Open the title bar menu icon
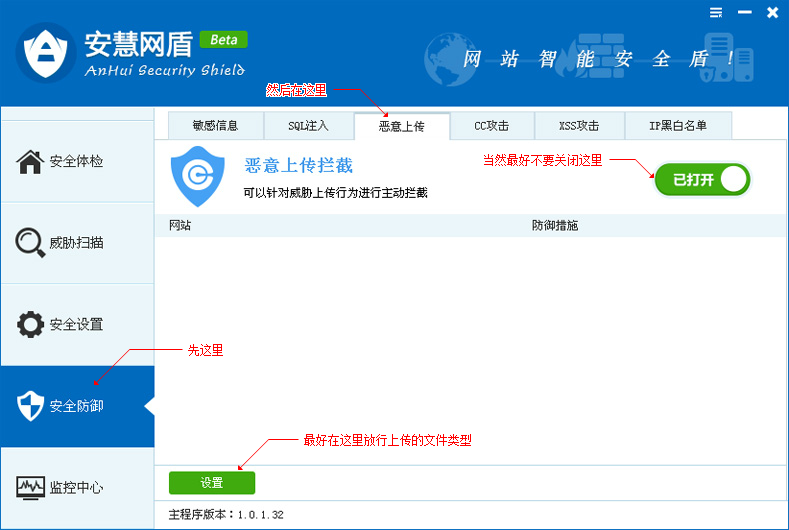Screen dimensions: 789x530 click(x=716, y=13)
